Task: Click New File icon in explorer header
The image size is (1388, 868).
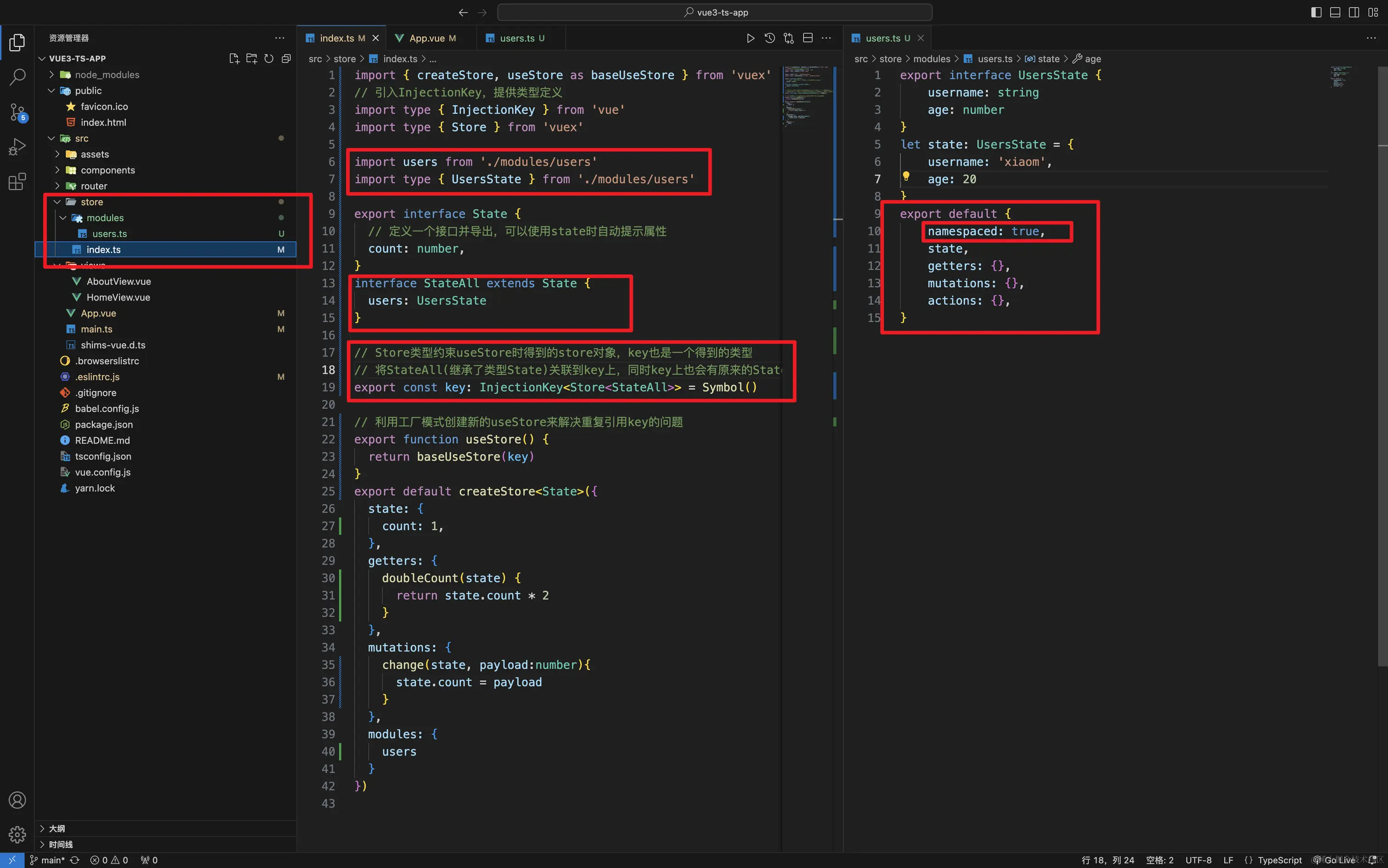Action: [234, 59]
